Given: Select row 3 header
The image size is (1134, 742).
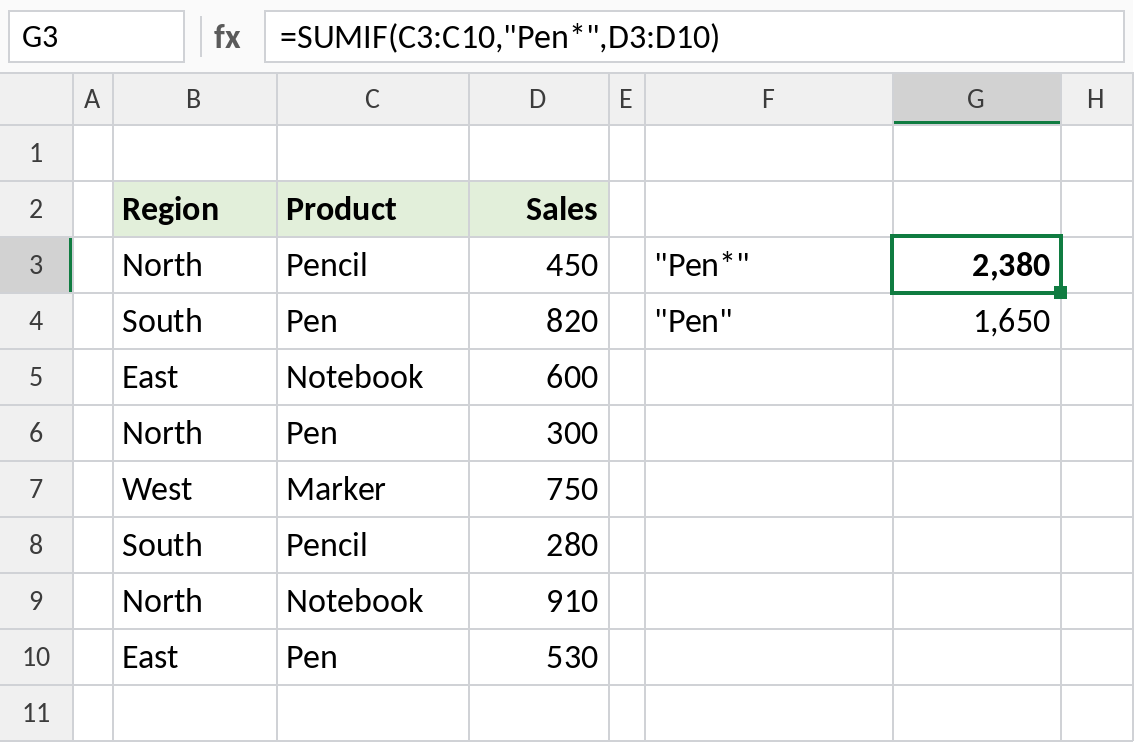Looking at the screenshot, I should tap(36, 265).
